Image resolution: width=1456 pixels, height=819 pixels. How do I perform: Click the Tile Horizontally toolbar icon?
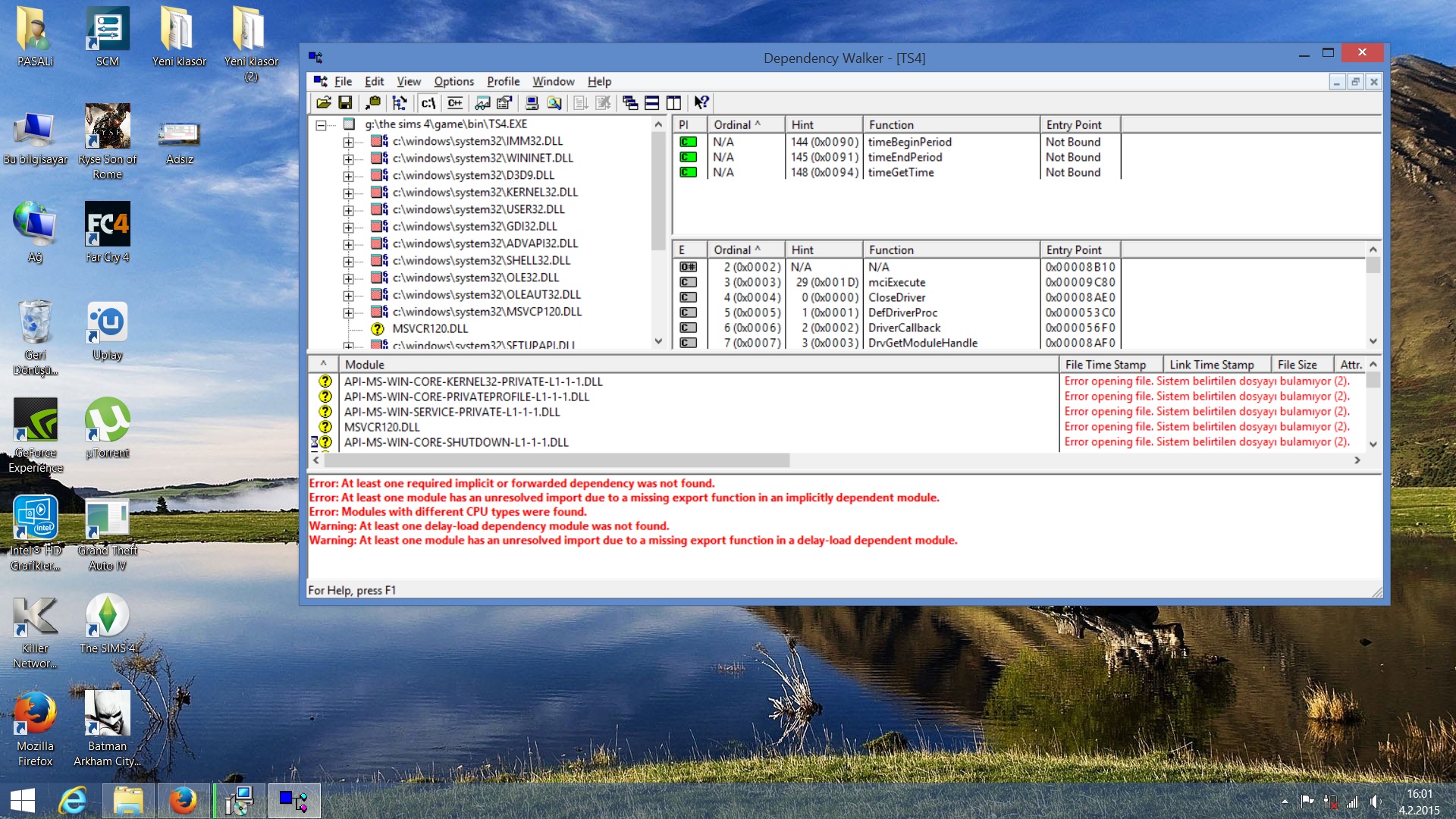652,103
